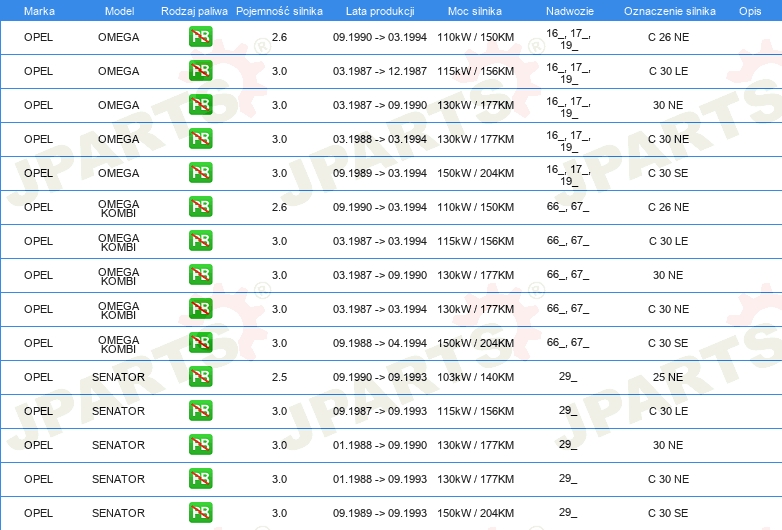Click 110kW / 150KM in the OMEGA KOMBI row

(475, 207)
